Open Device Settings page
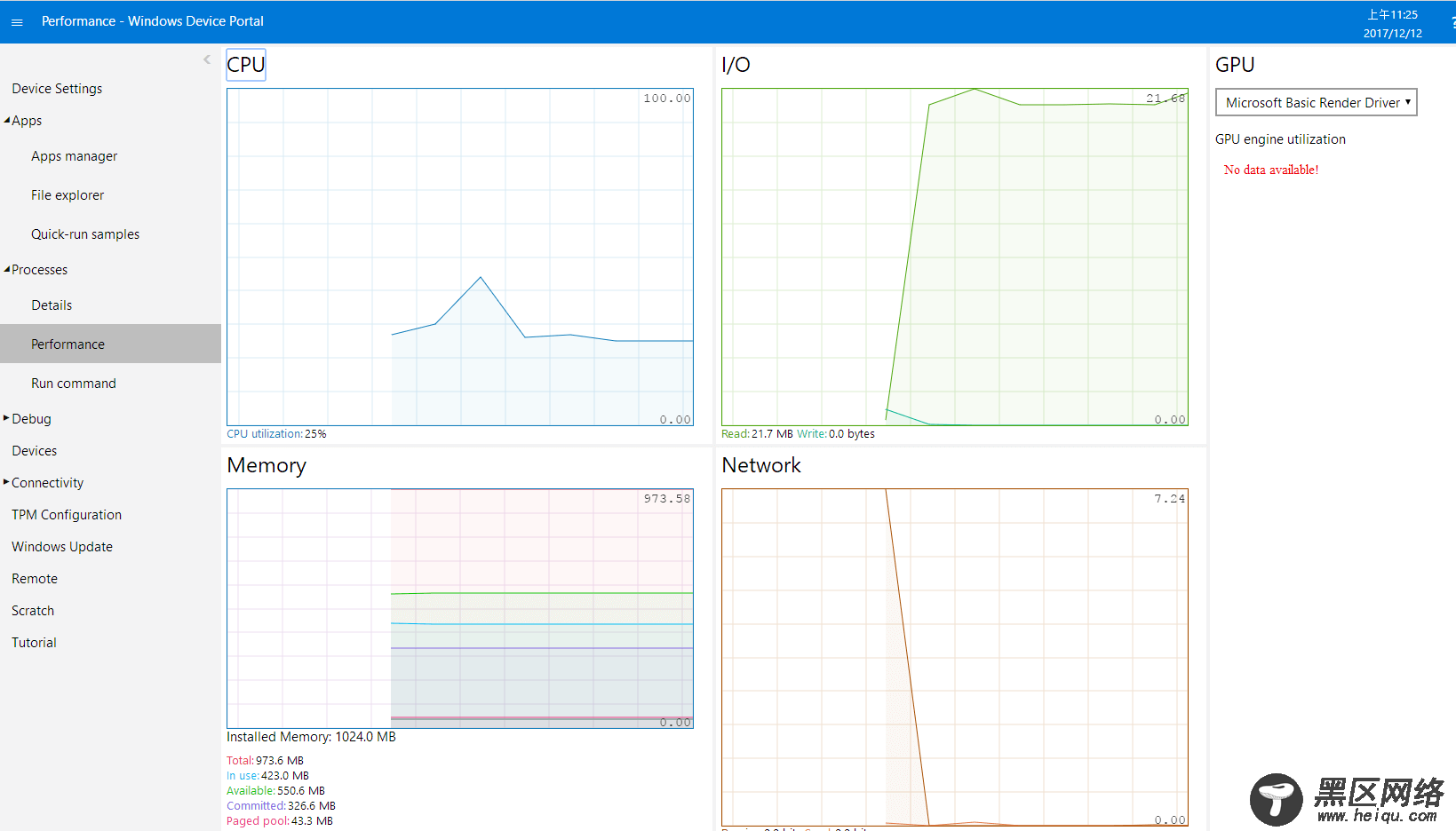Screen dimensions: 1456x831 57,89
